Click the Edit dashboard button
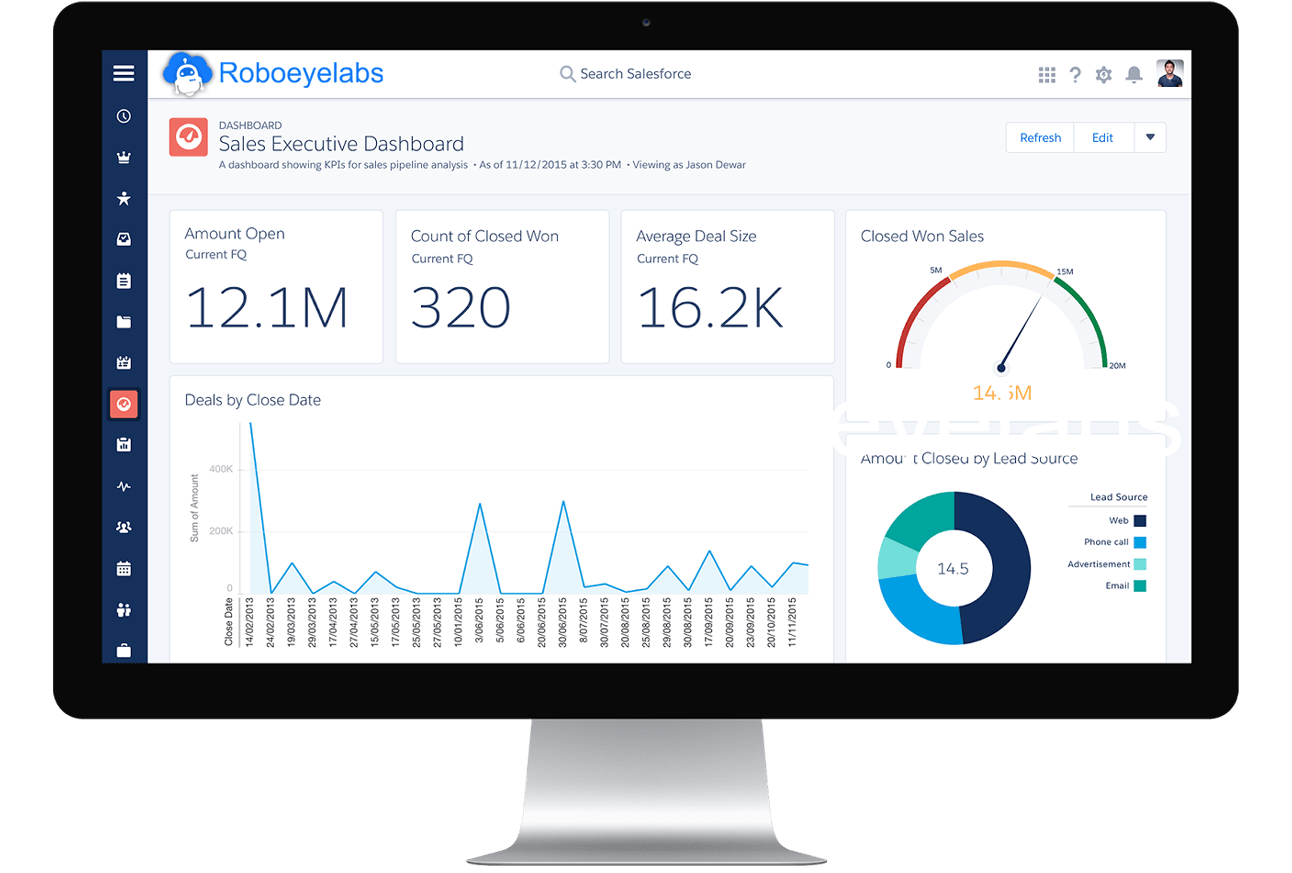Viewport: 1292px width, 873px height. click(x=1103, y=138)
